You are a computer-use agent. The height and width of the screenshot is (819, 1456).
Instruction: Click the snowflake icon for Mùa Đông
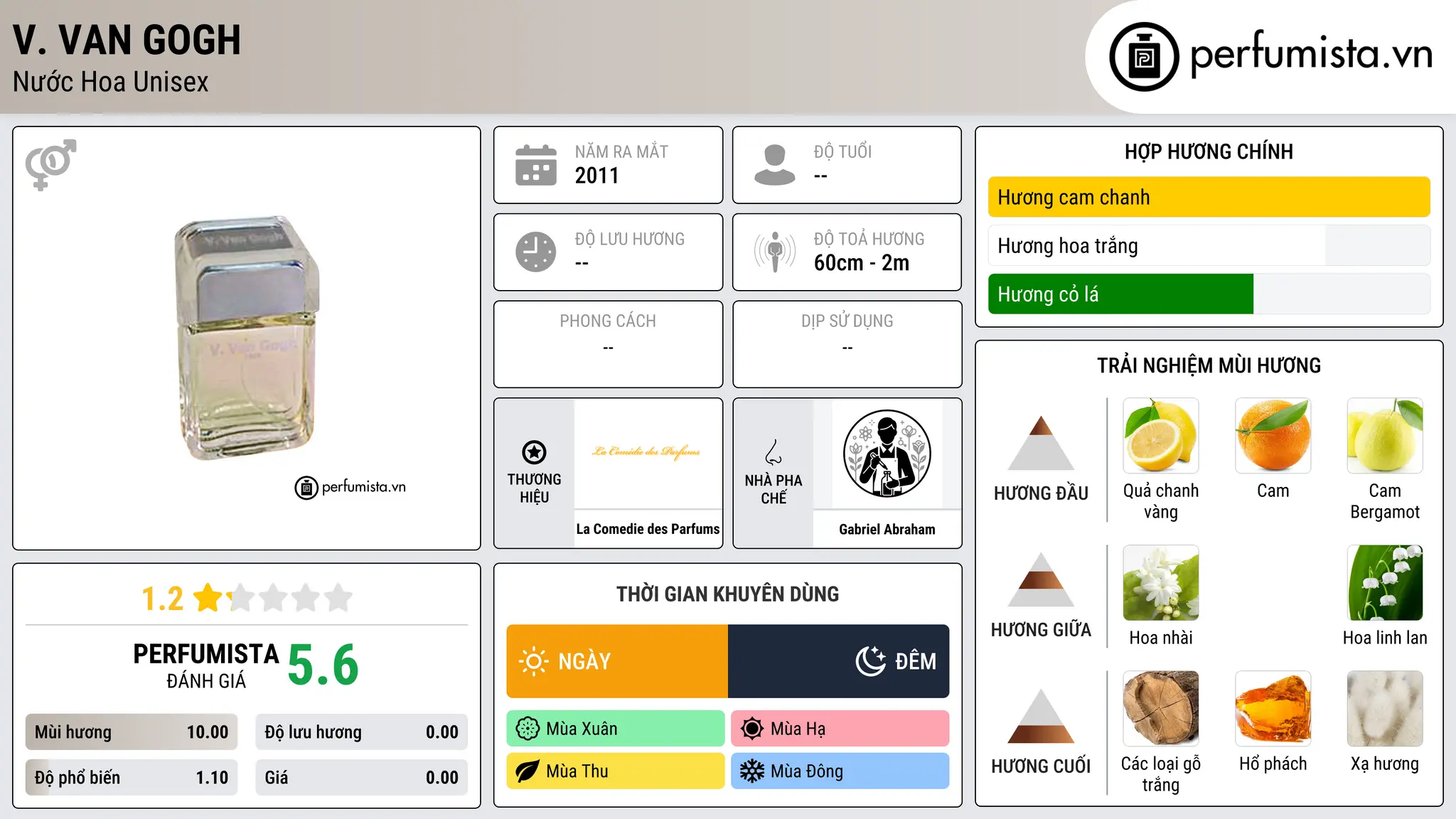752,771
